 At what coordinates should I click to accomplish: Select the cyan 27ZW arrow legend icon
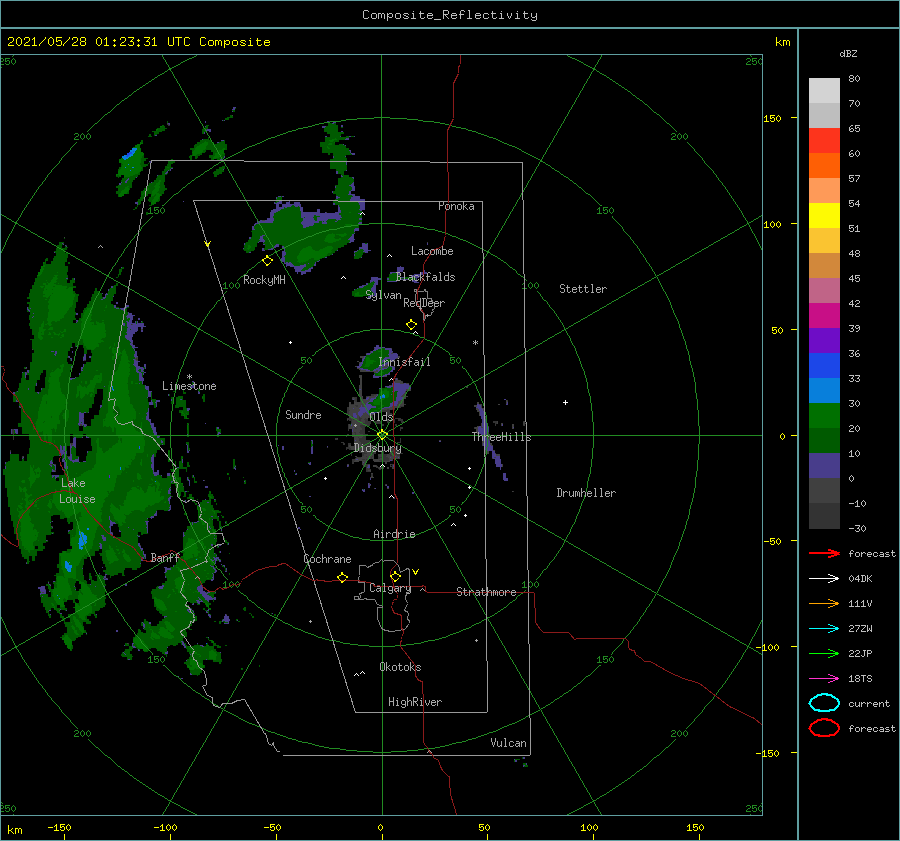point(824,629)
